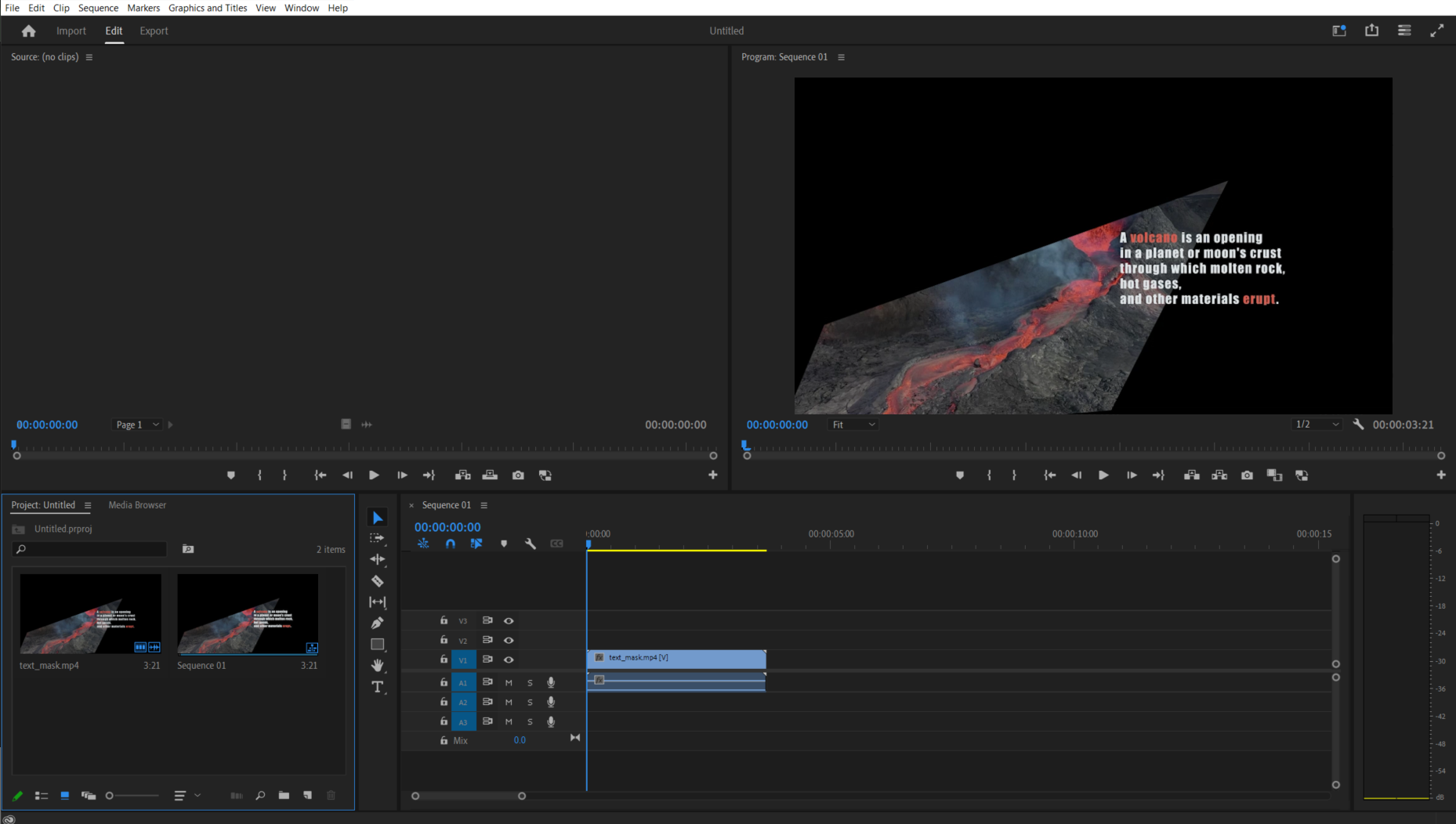
Task: Click Import in the top bar
Action: coord(71,31)
